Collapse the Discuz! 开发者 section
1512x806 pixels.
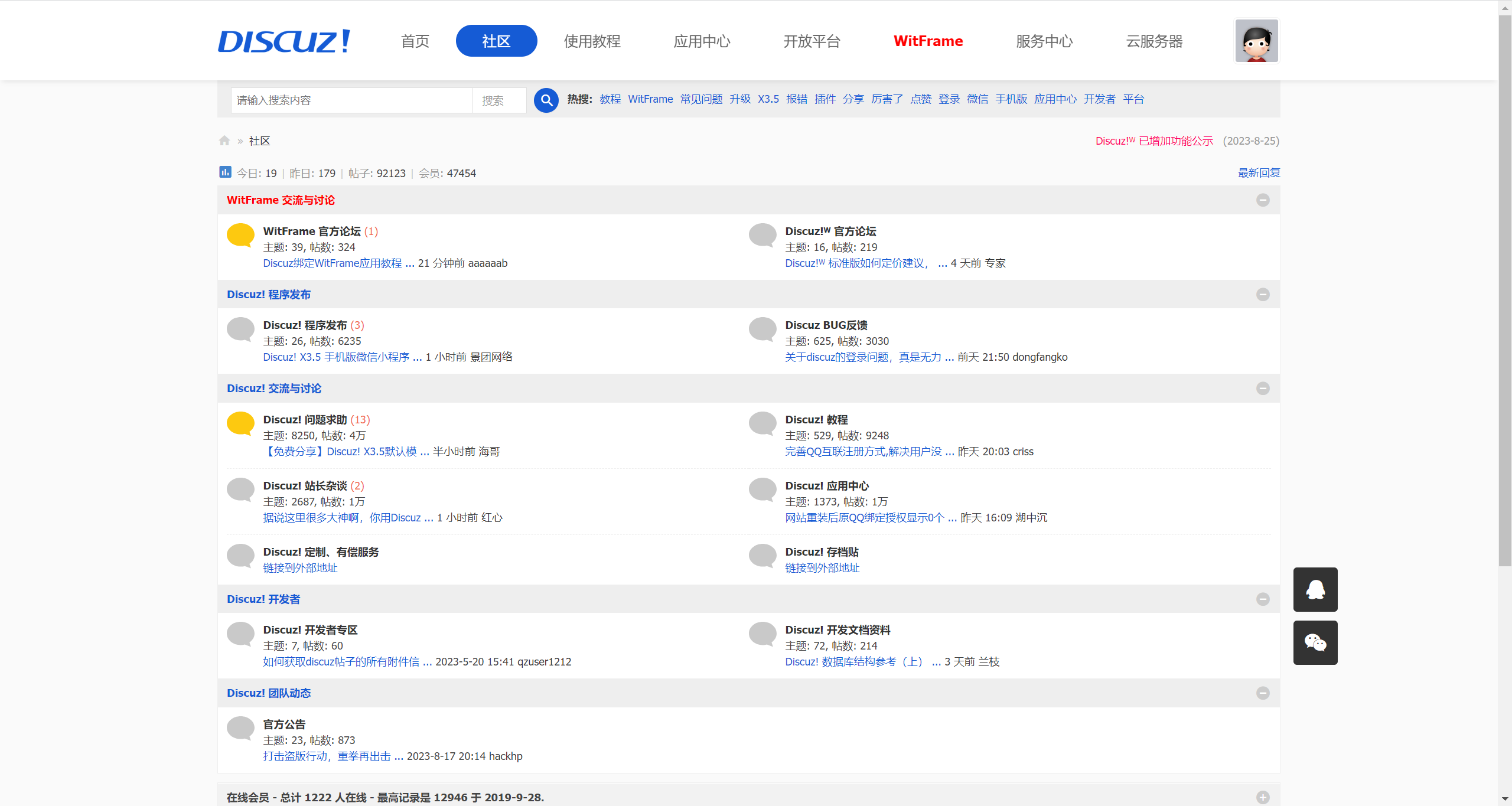pos(1263,599)
